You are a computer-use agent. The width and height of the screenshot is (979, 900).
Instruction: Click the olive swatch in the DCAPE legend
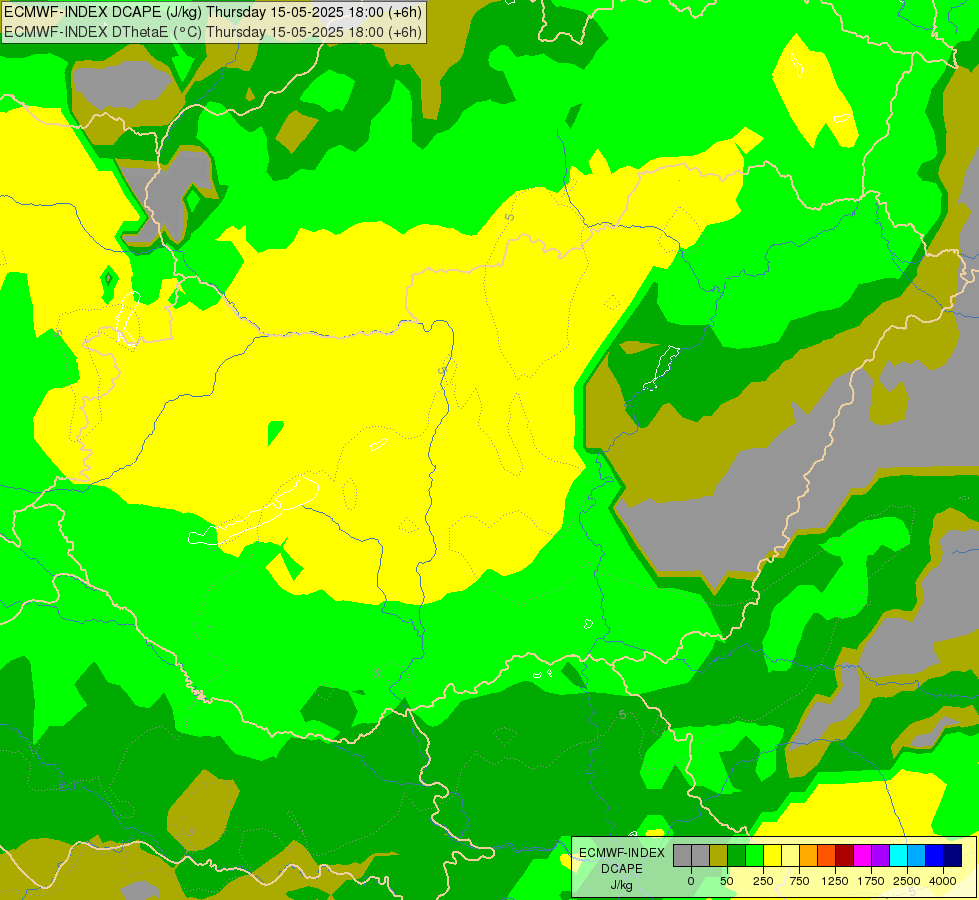point(719,856)
